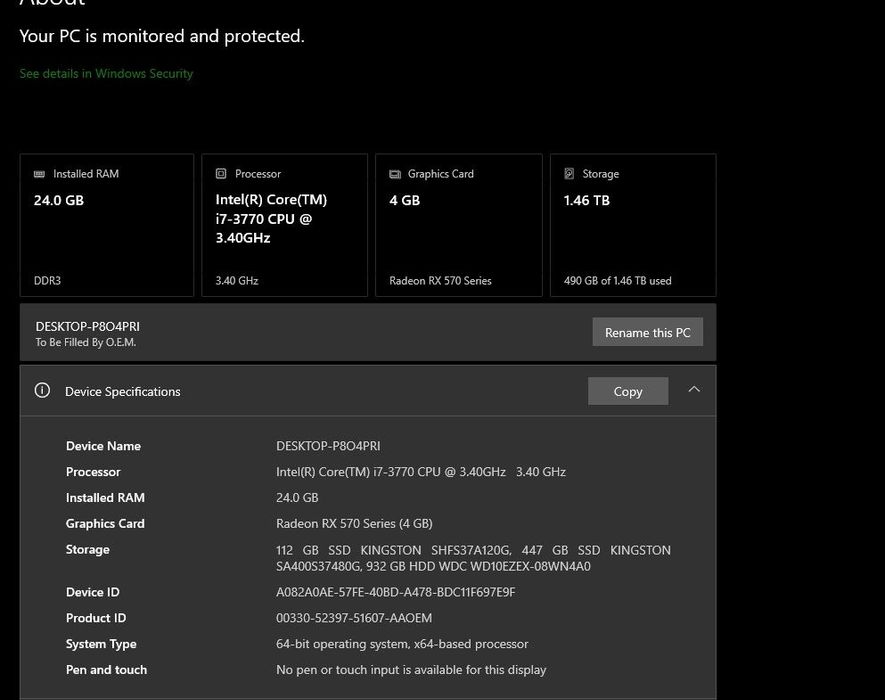This screenshot has height=700, width=885.
Task: Collapse the Device Specifications section chevron
Action: pyautogui.click(x=694, y=390)
